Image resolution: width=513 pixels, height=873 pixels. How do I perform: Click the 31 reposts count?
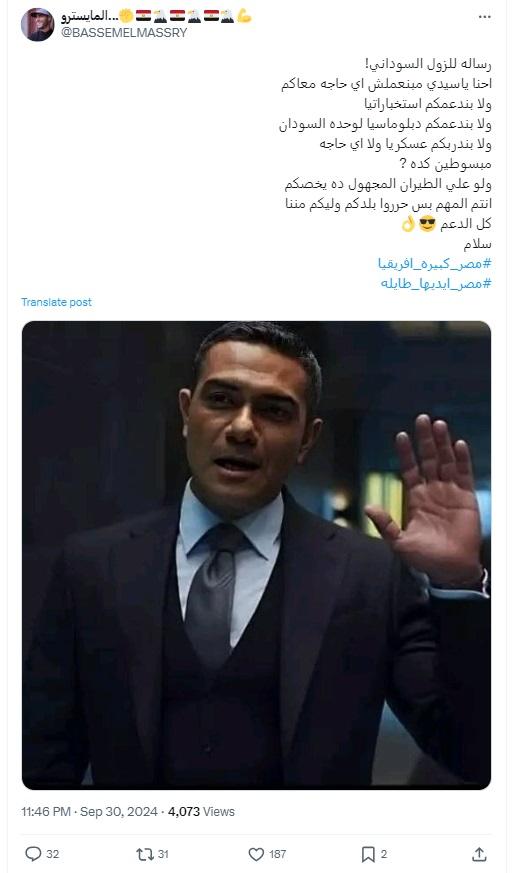163,854
